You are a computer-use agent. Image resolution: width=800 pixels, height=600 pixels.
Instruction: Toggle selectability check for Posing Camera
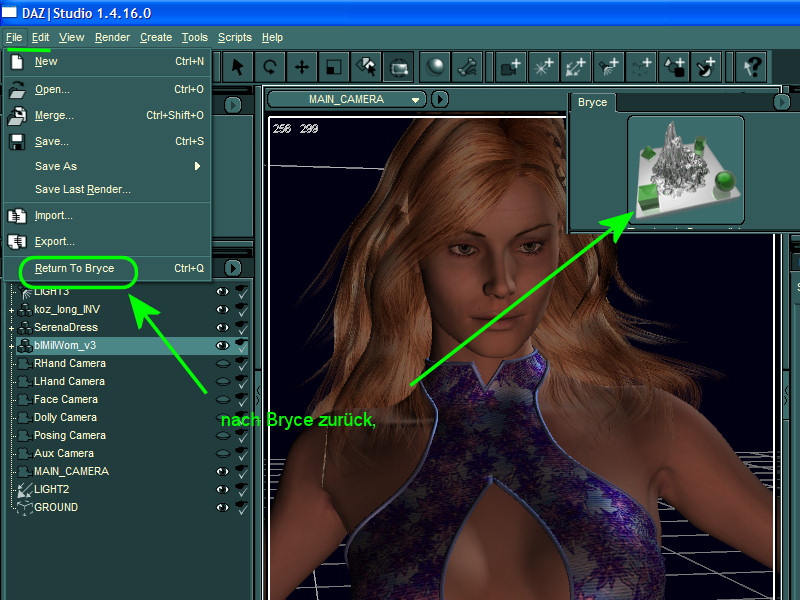coord(241,435)
